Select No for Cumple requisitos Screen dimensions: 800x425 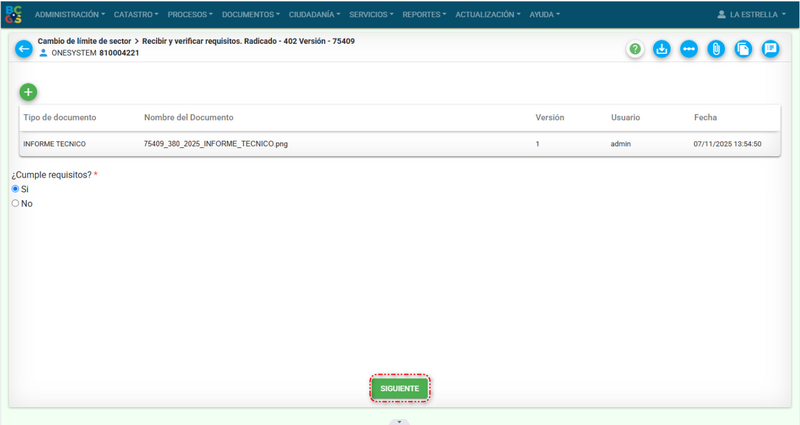(15, 203)
